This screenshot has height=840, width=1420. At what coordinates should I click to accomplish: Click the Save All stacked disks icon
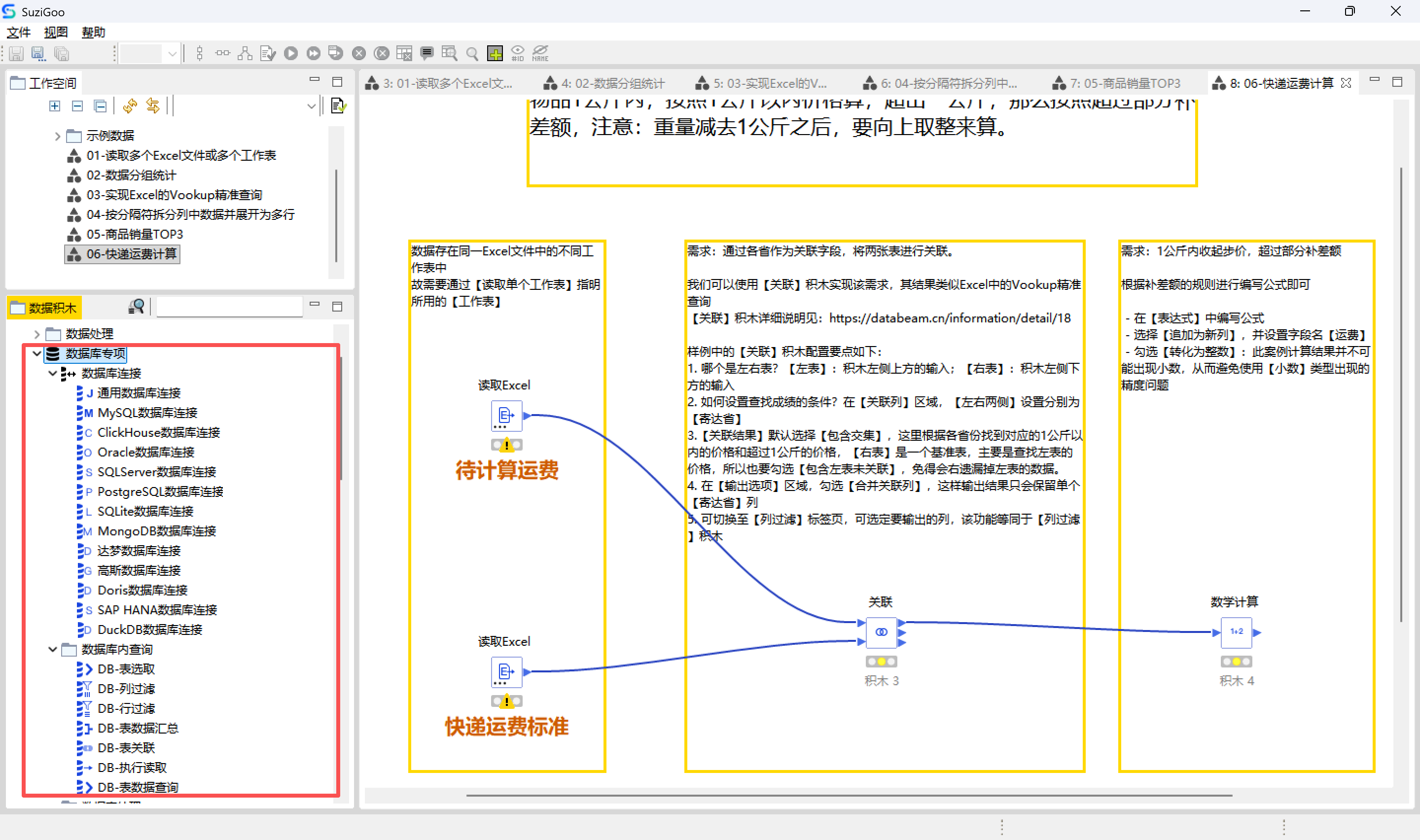(61, 54)
